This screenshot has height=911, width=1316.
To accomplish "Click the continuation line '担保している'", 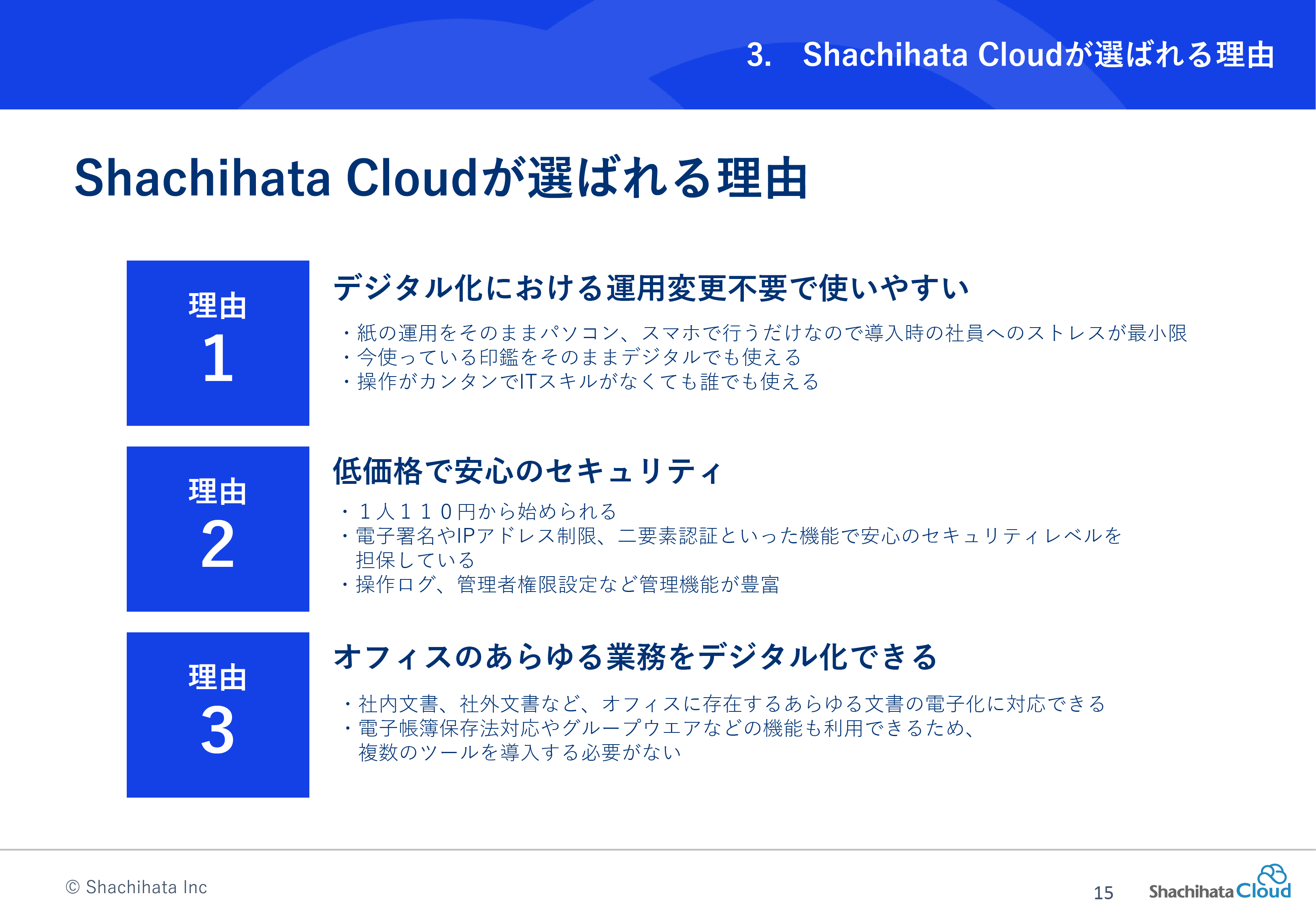I will [415, 560].
